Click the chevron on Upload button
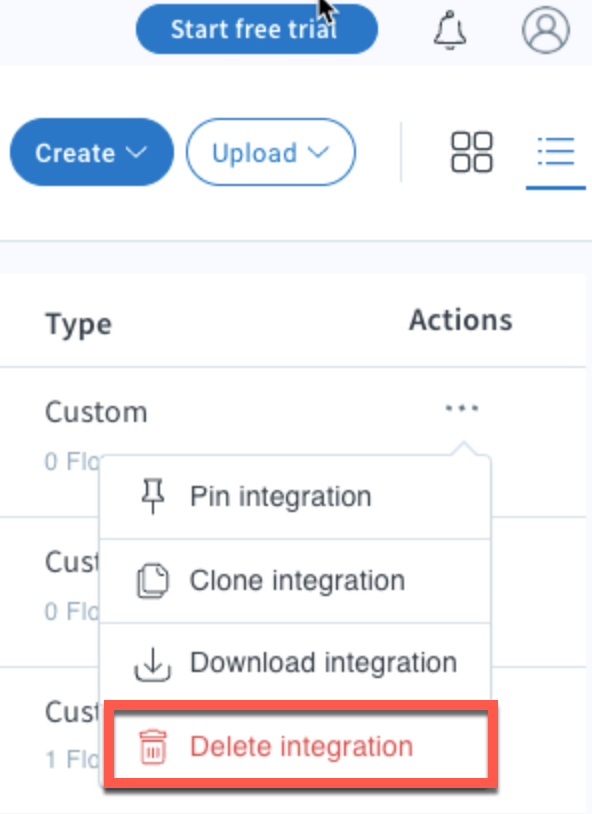The height and width of the screenshot is (814, 592). click(x=318, y=152)
